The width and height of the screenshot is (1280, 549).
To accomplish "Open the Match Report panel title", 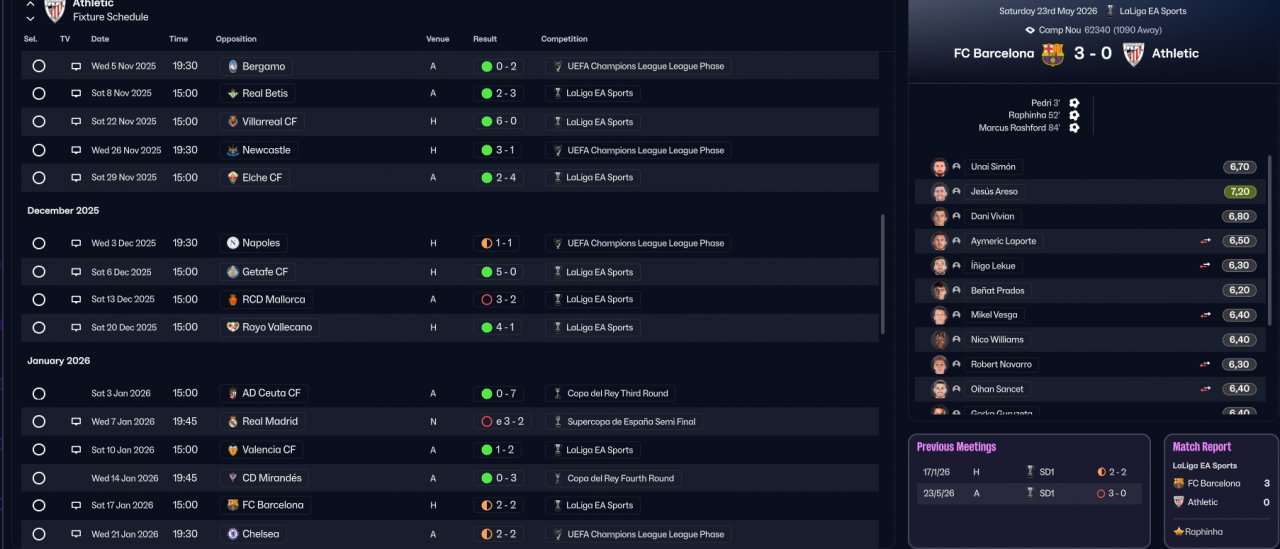I will coord(1202,447).
